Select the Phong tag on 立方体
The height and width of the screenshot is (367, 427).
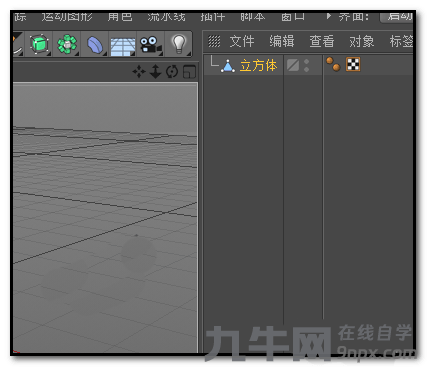[x=333, y=64]
